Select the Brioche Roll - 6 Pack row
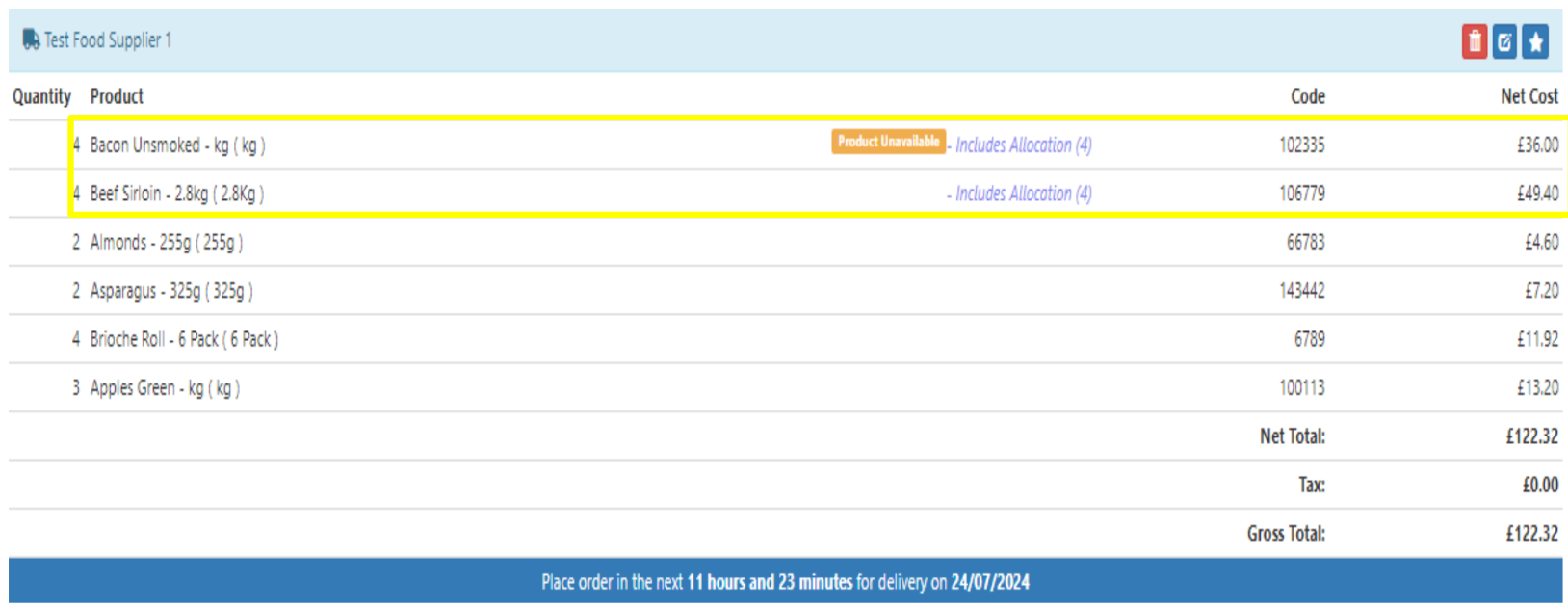Image resolution: width=1568 pixels, height=608 pixels. point(184,339)
